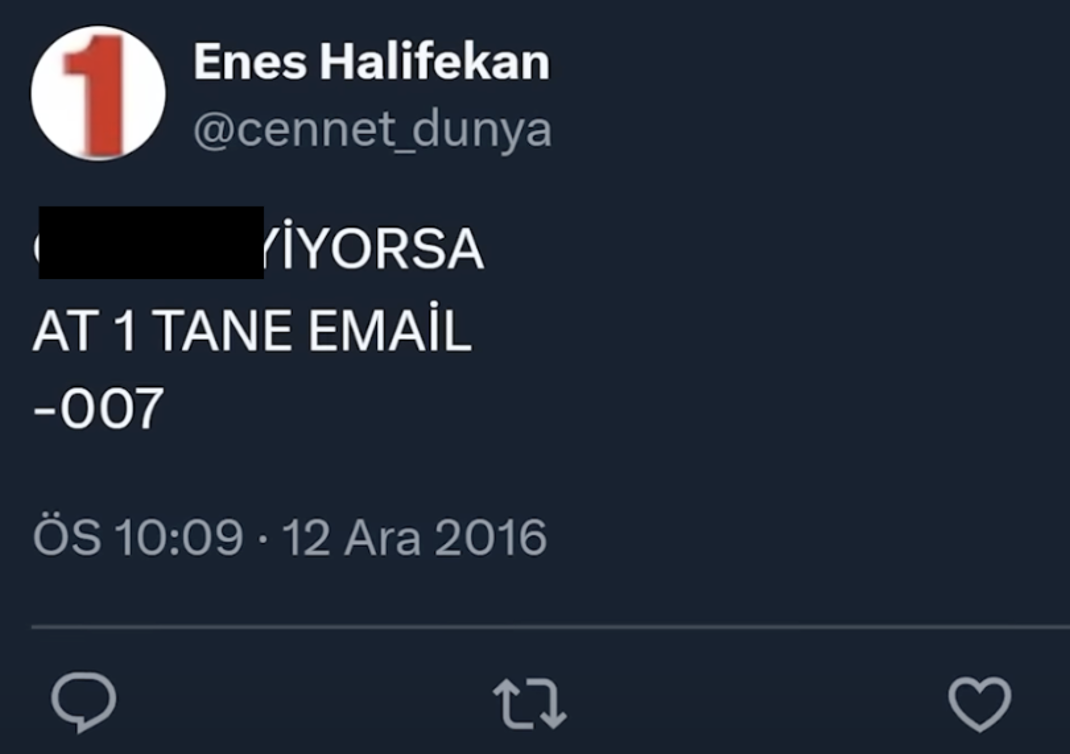Viewport: 1070px width, 754px height.
Task: Open Enes Halifekan's profile name
Action: point(371,61)
